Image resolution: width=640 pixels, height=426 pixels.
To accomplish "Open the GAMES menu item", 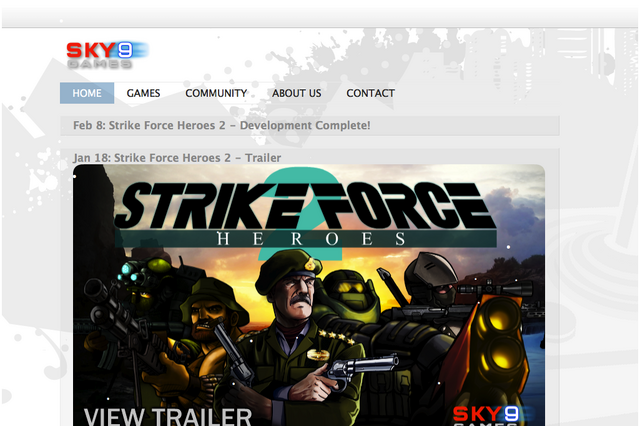I will [x=143, y=93].
